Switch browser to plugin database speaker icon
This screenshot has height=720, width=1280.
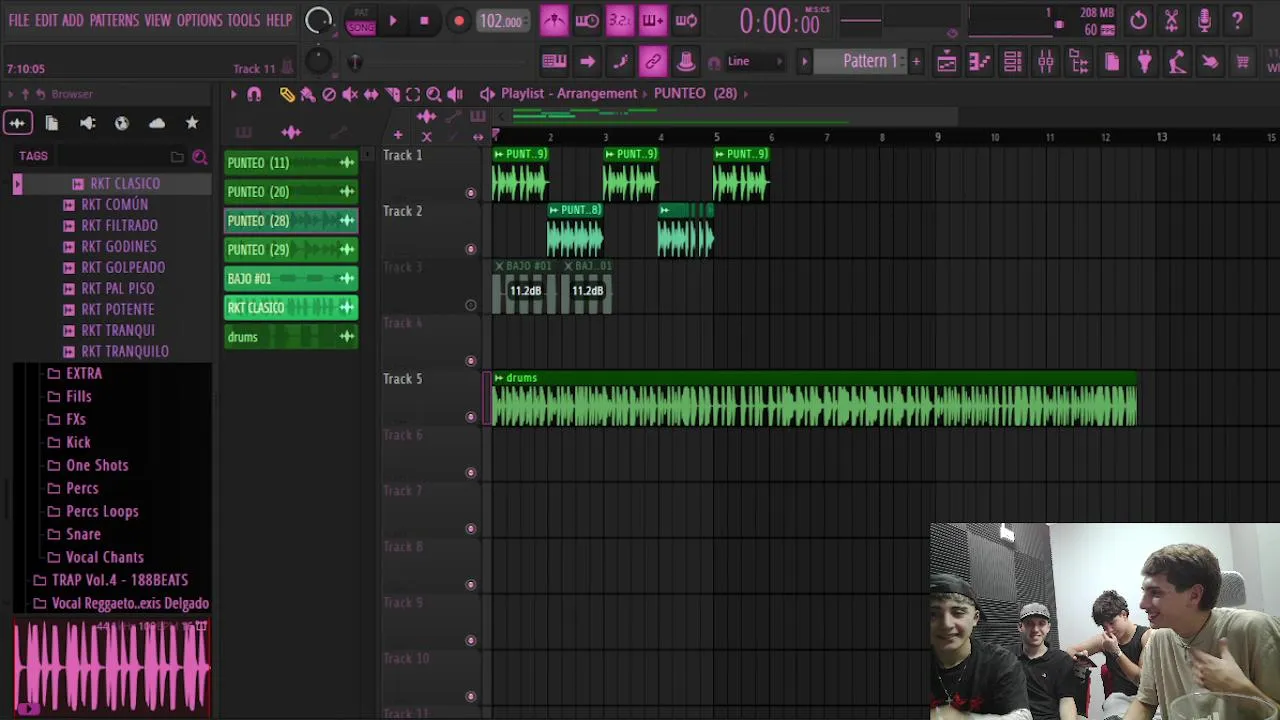87,123
